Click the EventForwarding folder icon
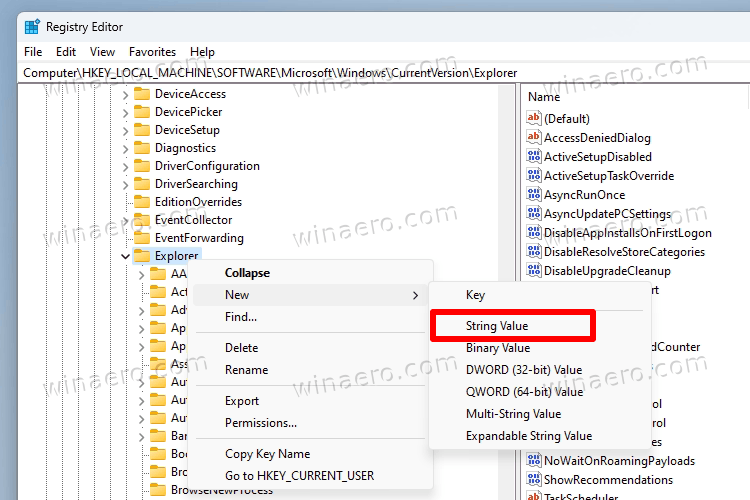Screen dimensions: 750x500 click(142, 238)
